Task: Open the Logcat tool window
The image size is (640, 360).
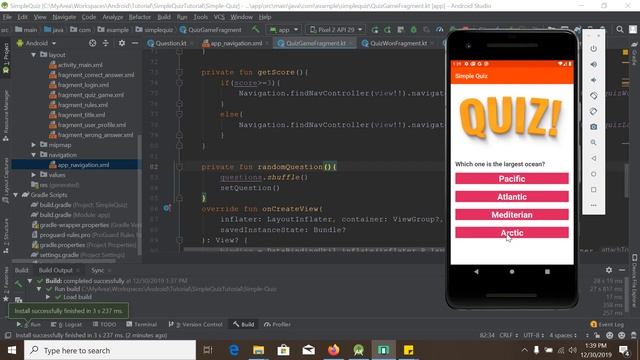Action: point(67,324)
